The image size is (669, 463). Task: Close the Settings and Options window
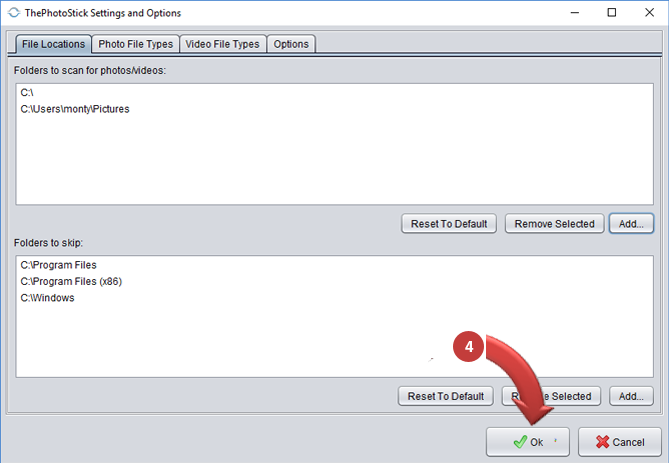pos(649,13)
